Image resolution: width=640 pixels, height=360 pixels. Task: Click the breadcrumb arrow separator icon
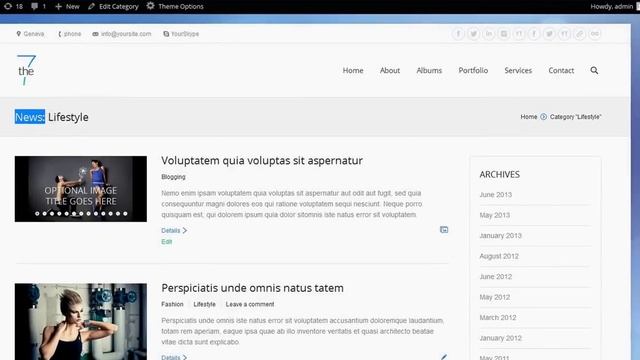543,117
